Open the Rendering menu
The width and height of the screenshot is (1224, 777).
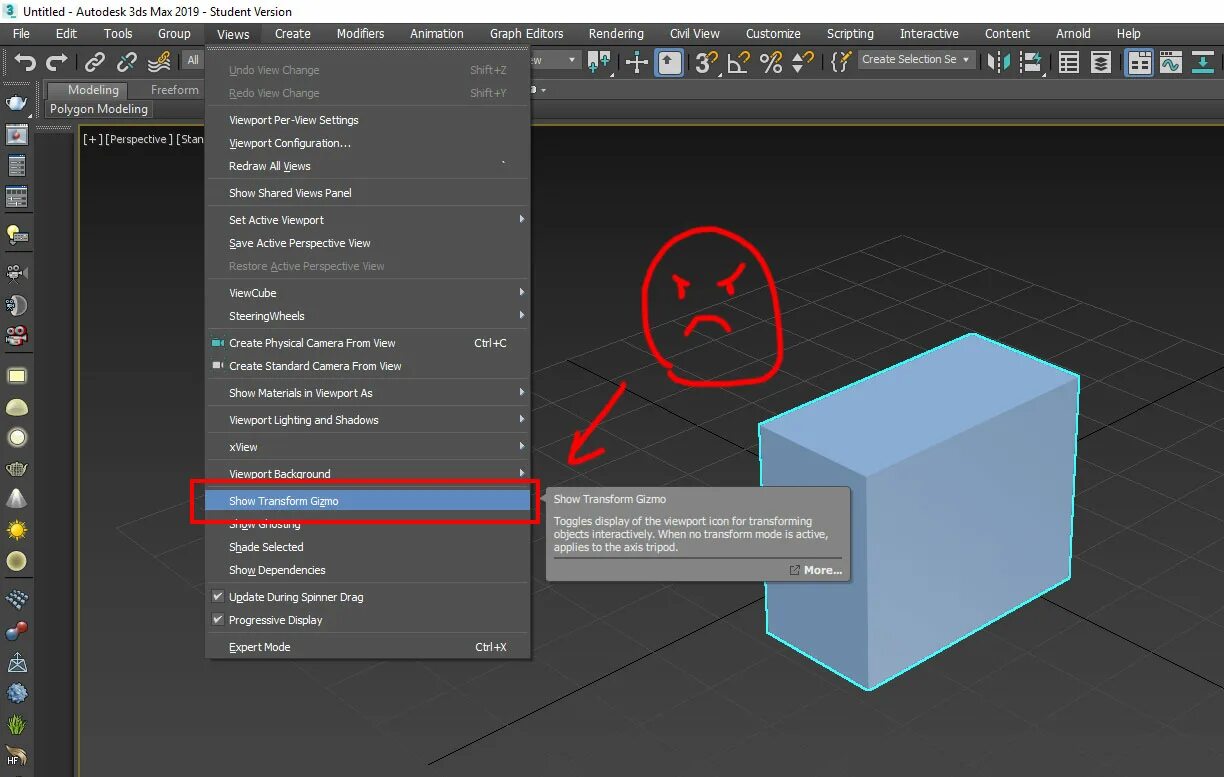click(x=618, y=33)
